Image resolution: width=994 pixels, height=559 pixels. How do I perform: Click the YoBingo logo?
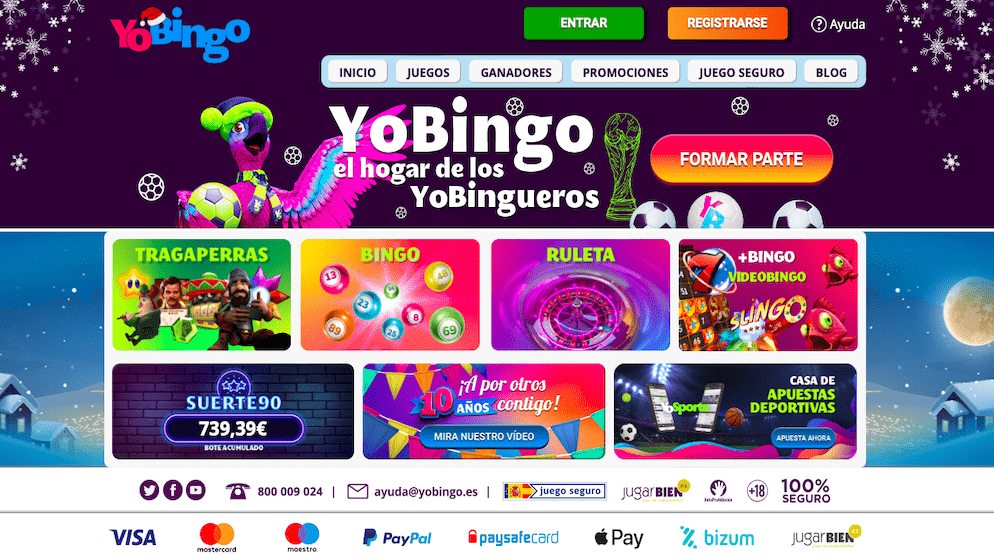tap(180, 34)
